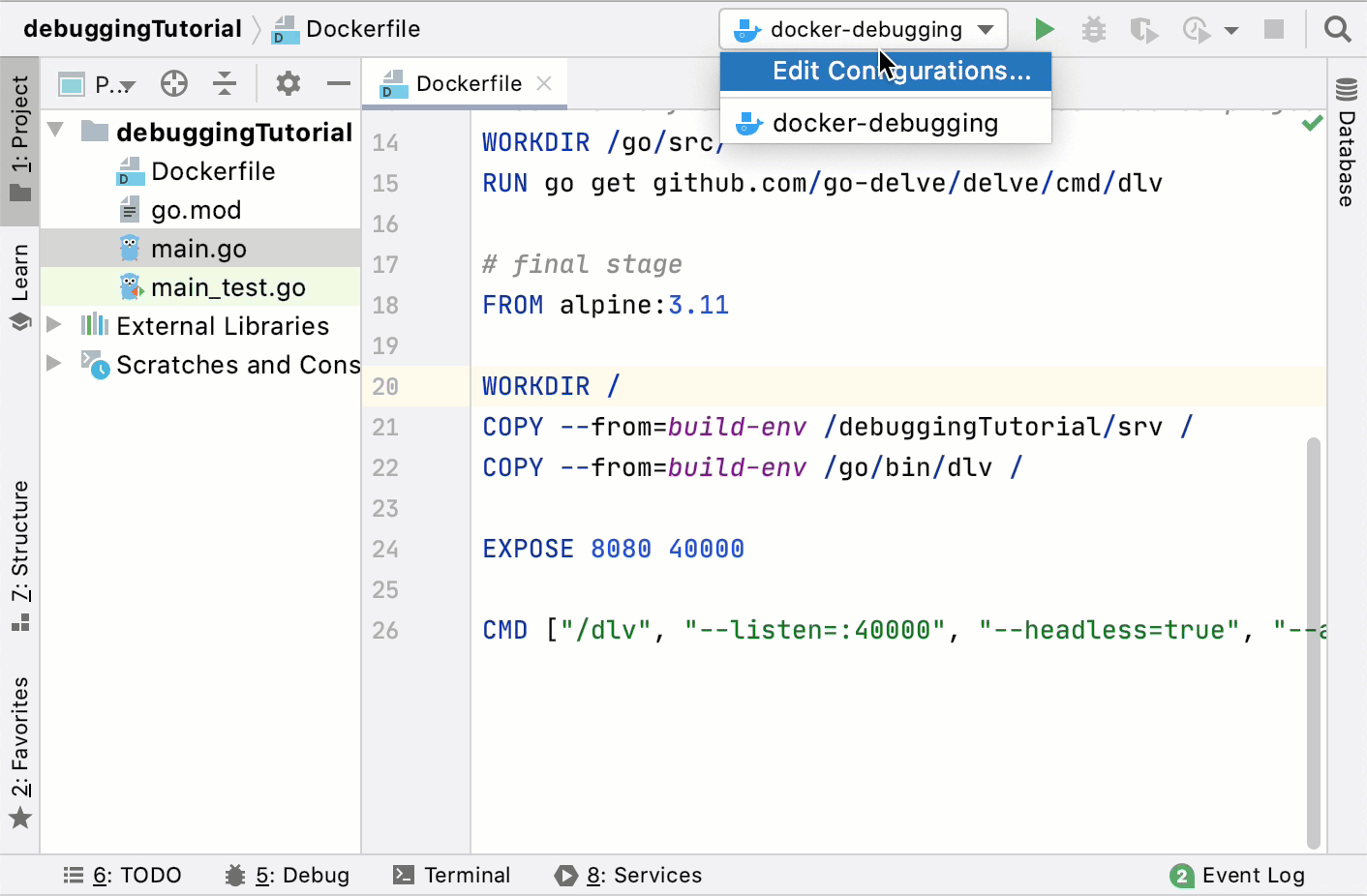The width and height of the screenshot is (1367, 896).
Task: Select main.go's Go file icon
Action: 132,248
